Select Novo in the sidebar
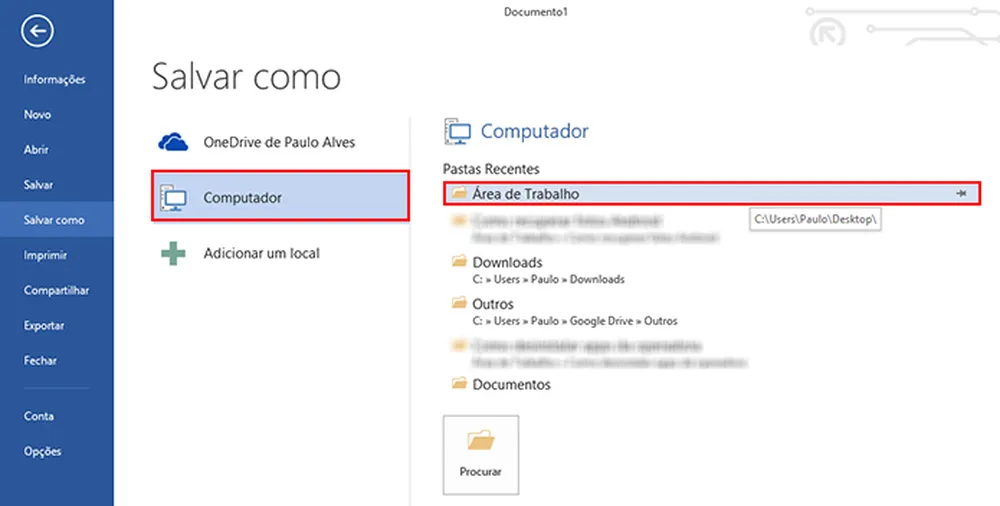Image resolution: width=1000 pixels, height=506 pixels. coord(38,115)
